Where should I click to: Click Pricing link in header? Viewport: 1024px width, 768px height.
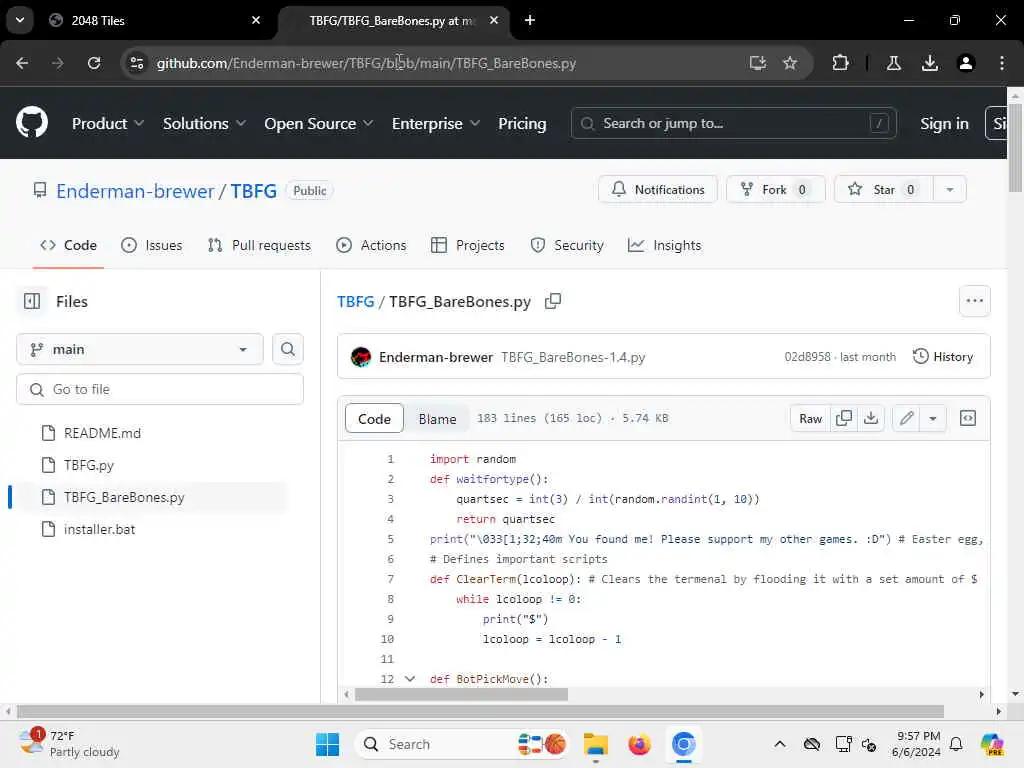point(522,123)
